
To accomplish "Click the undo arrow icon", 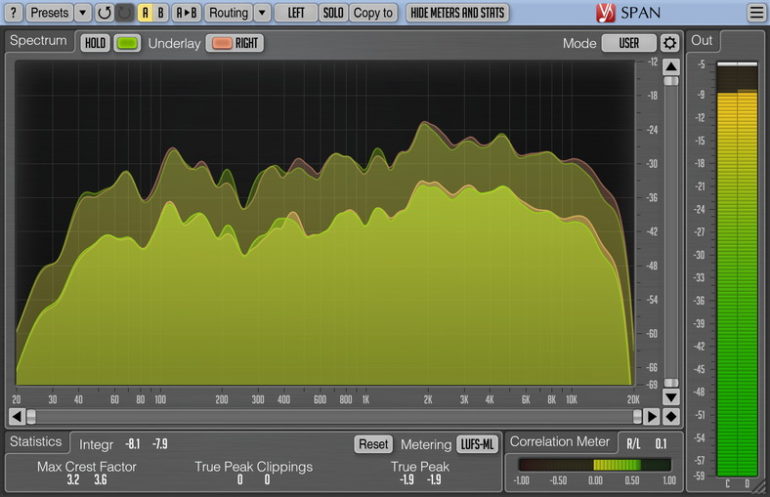I will (104, 13).
